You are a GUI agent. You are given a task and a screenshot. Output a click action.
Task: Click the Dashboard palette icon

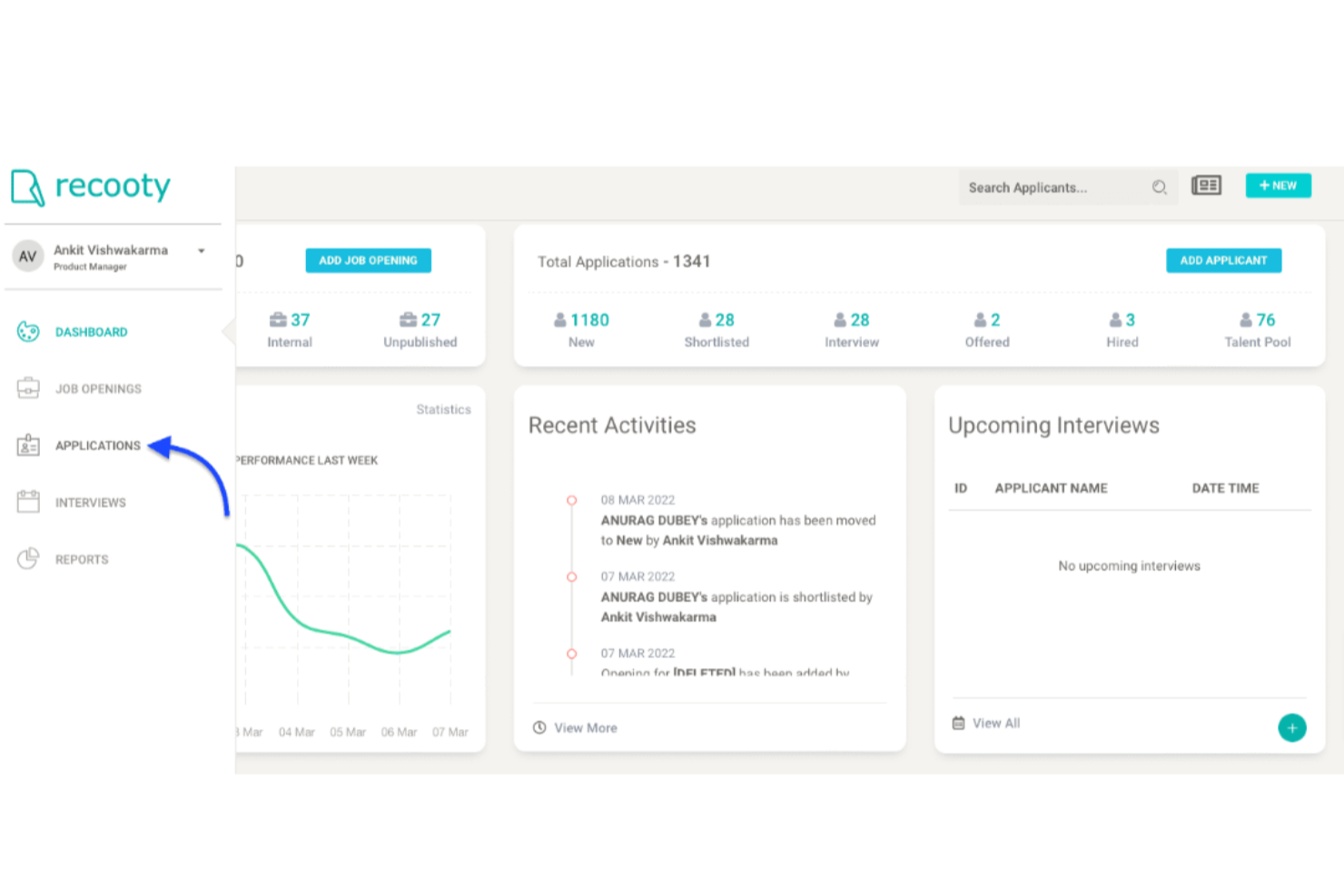coord(28,332)
